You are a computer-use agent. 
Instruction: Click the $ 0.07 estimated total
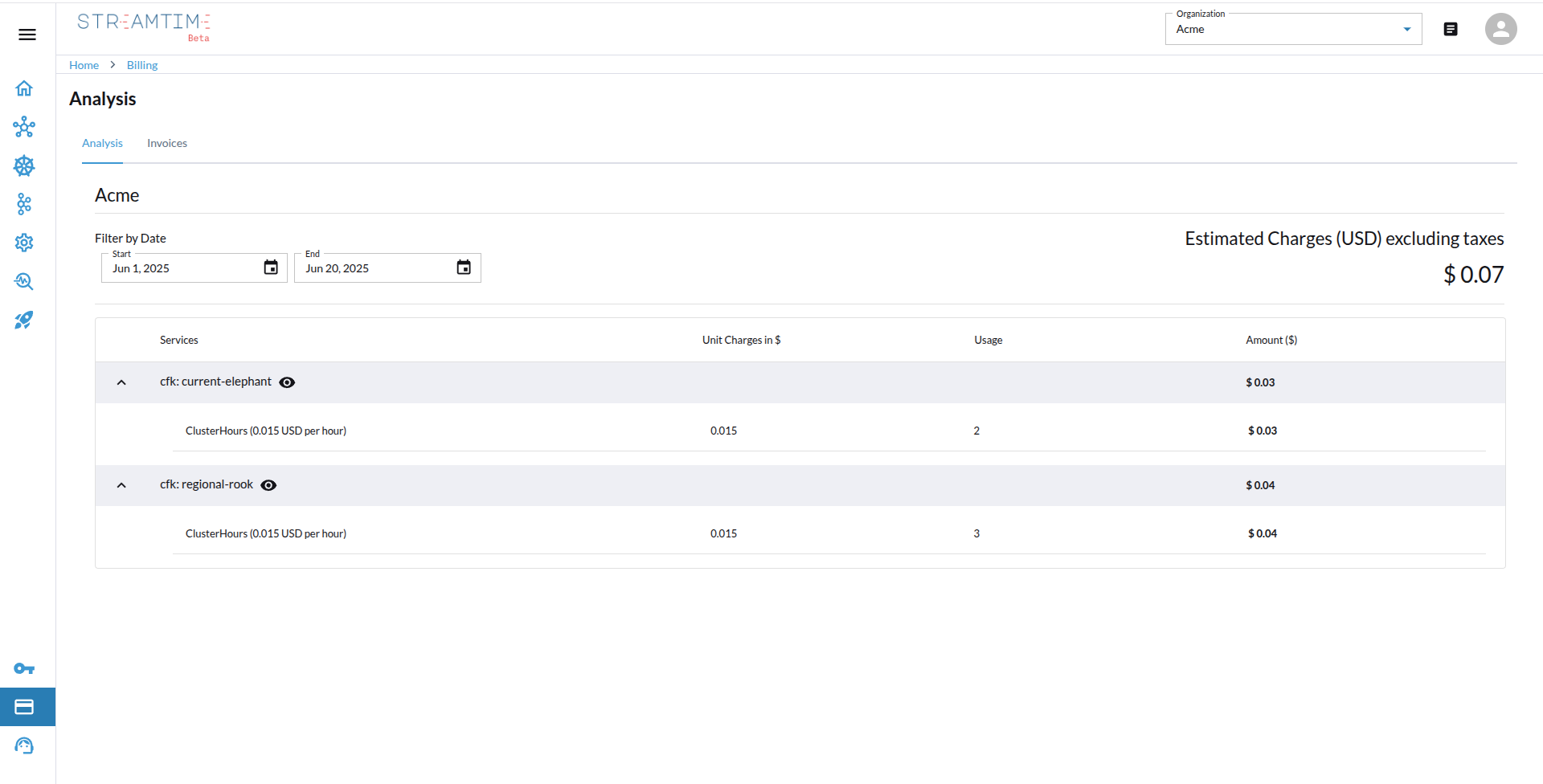pyautogui.click(x=1473, y=275)
